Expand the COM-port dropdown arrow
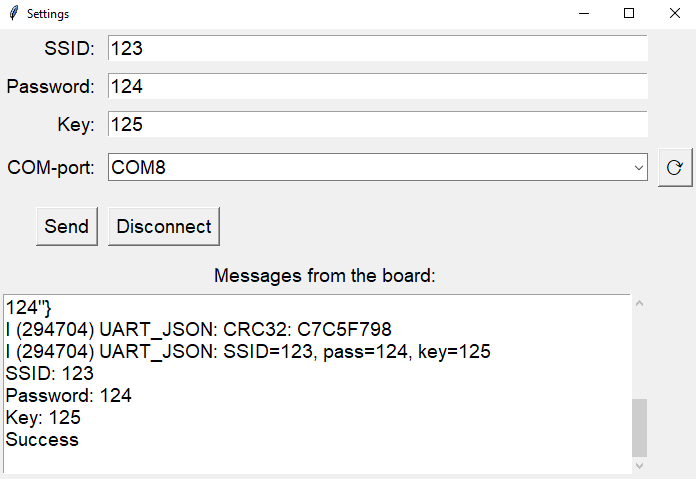This screenshot has width=696, height=479. (639, 167)
